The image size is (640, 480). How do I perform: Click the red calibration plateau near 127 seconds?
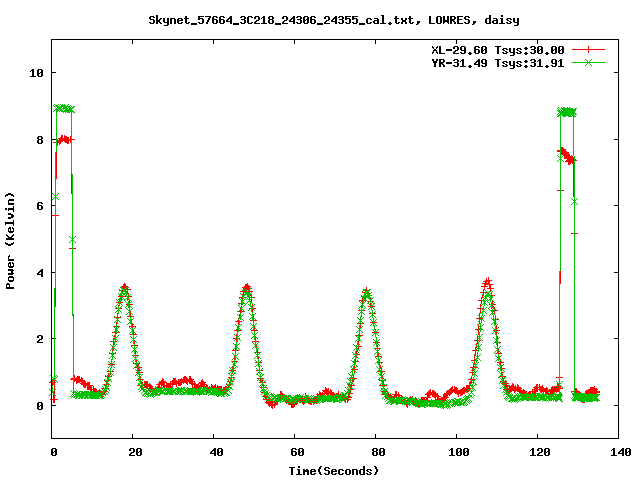(x=567, y=156)
